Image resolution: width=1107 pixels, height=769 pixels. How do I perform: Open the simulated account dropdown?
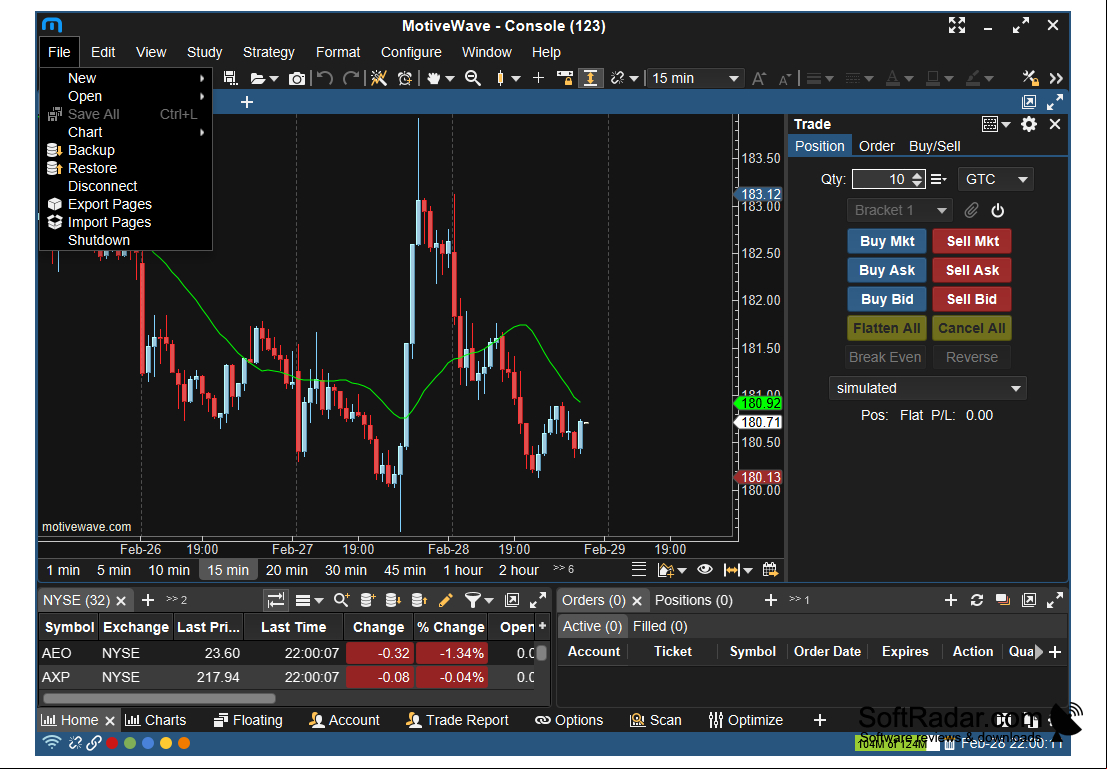pyautogui.click(x=928, y=388)
